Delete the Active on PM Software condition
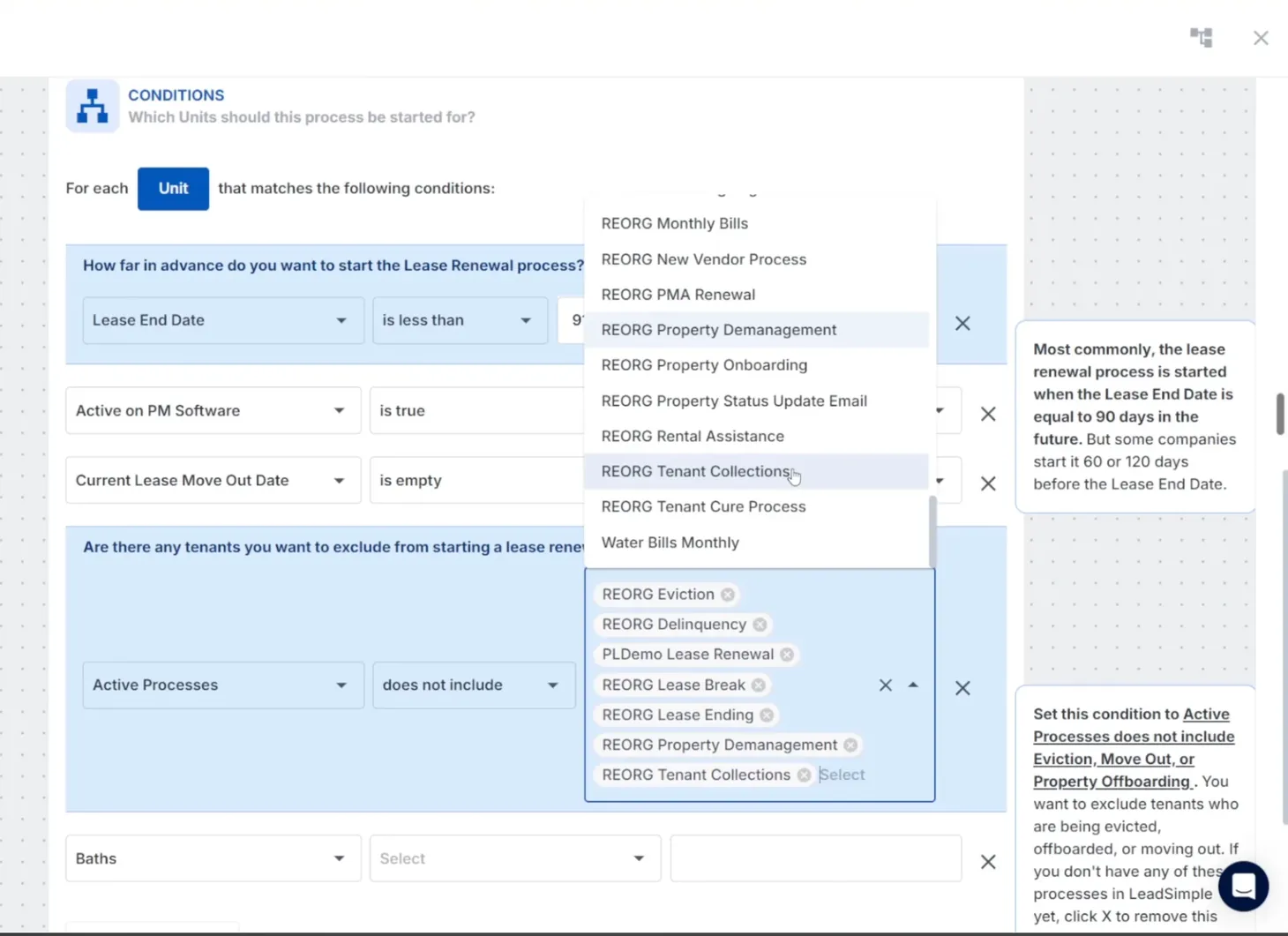Image resolution: width=1288 pixels, height=936 pixels. click(988, 414)
